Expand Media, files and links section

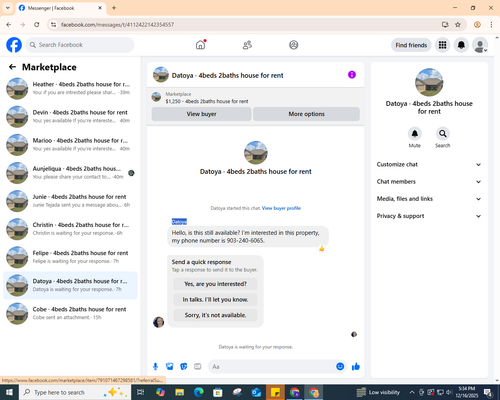pyautogui.click(x=429, y=199)
